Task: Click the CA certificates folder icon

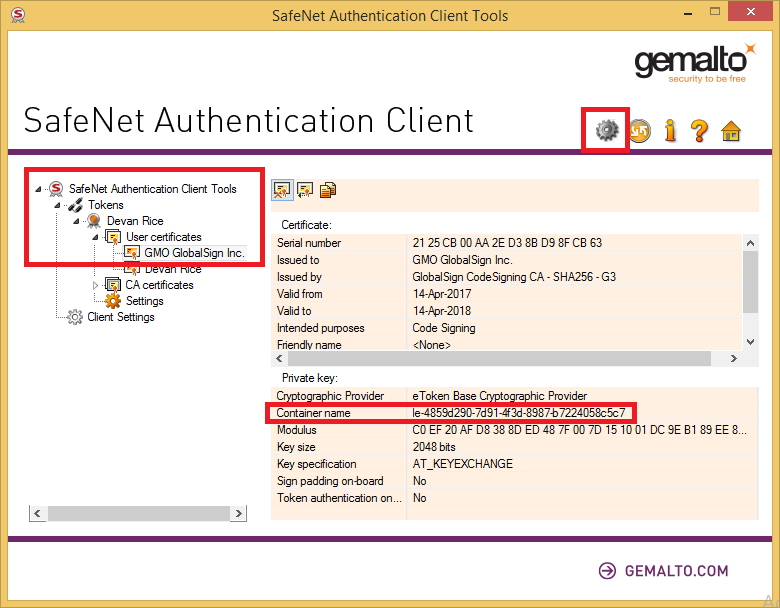Action: pos(113,285)
